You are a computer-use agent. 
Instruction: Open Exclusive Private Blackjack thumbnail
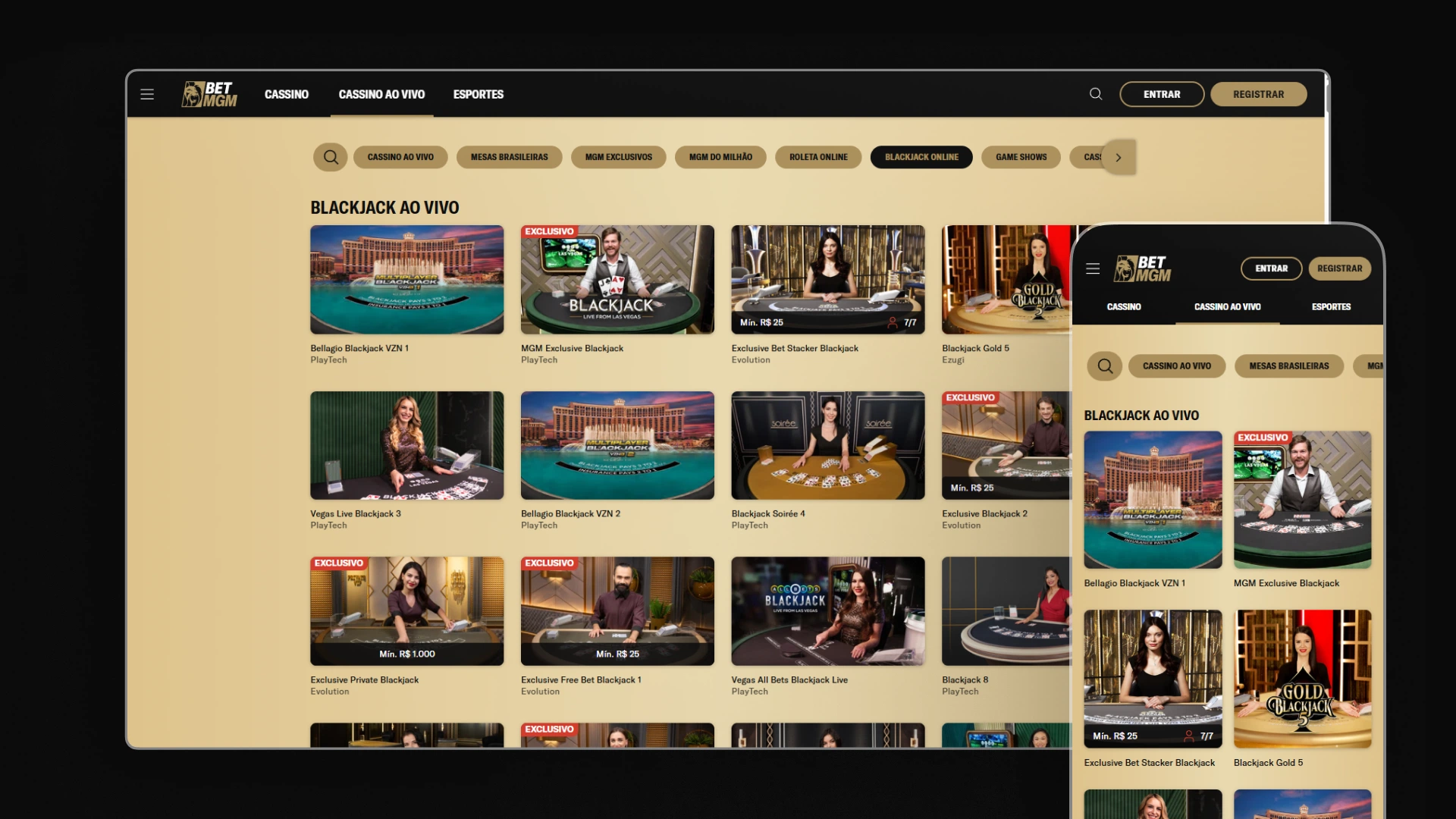(406, 611)
